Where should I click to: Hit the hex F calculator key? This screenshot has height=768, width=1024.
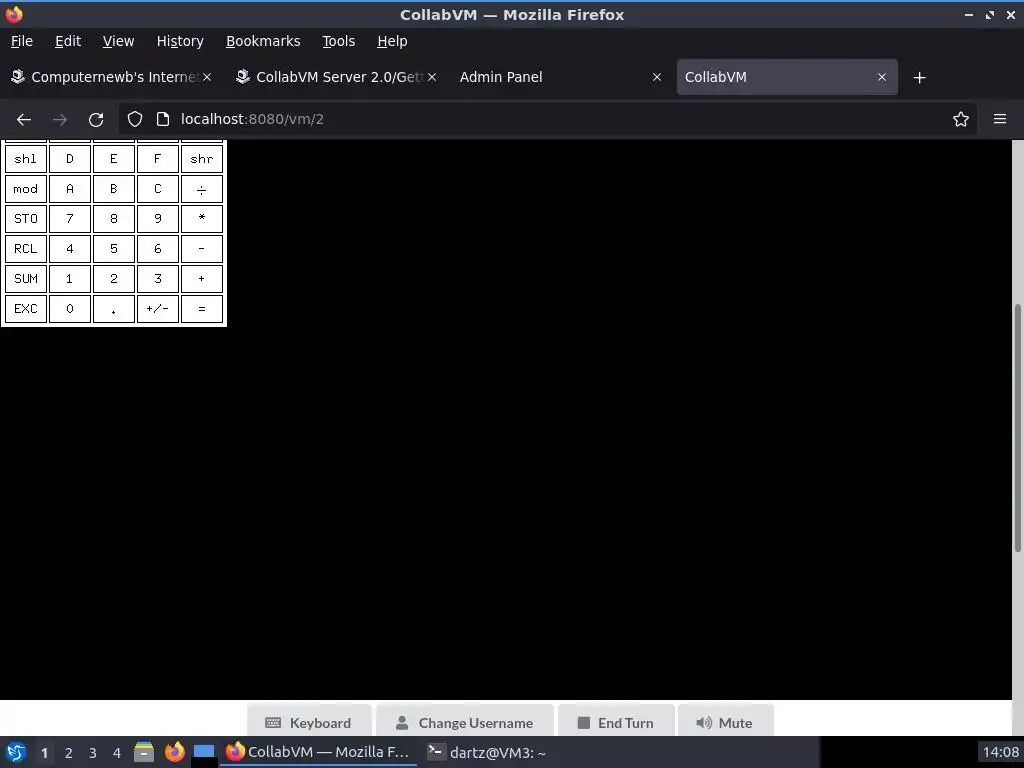coord(157,159)
